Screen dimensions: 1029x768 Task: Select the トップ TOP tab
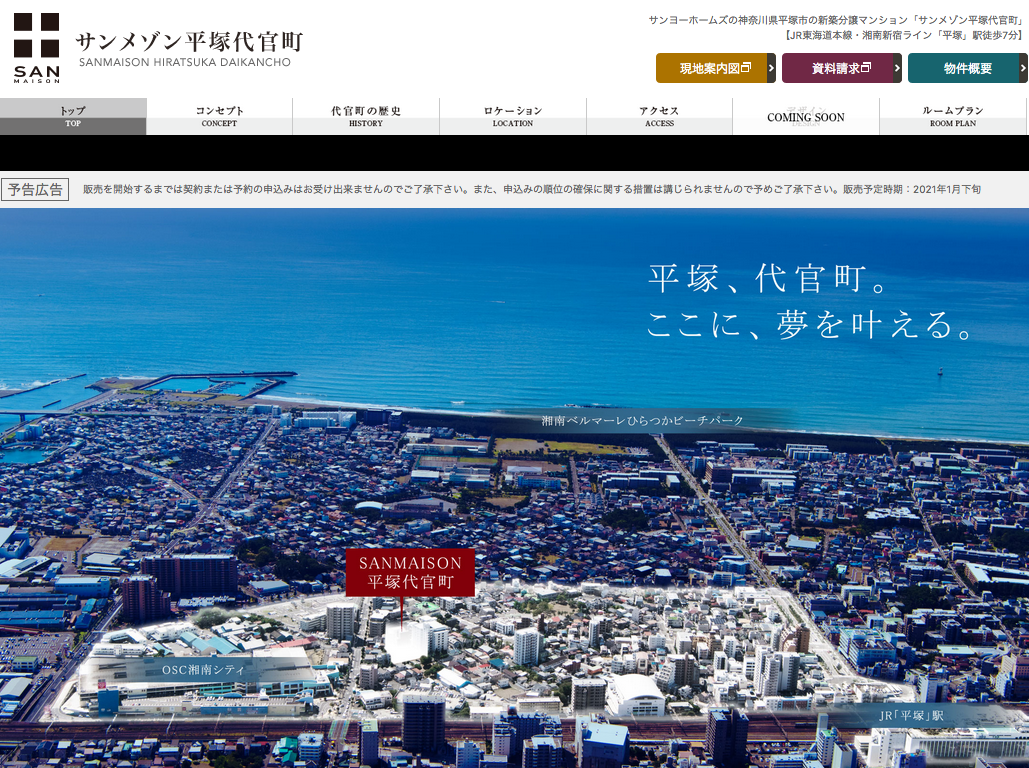tap(73, 116)
